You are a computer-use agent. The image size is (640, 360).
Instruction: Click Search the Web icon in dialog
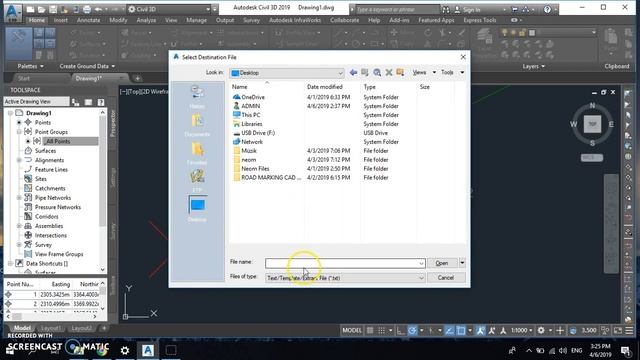tap(377, 72)
